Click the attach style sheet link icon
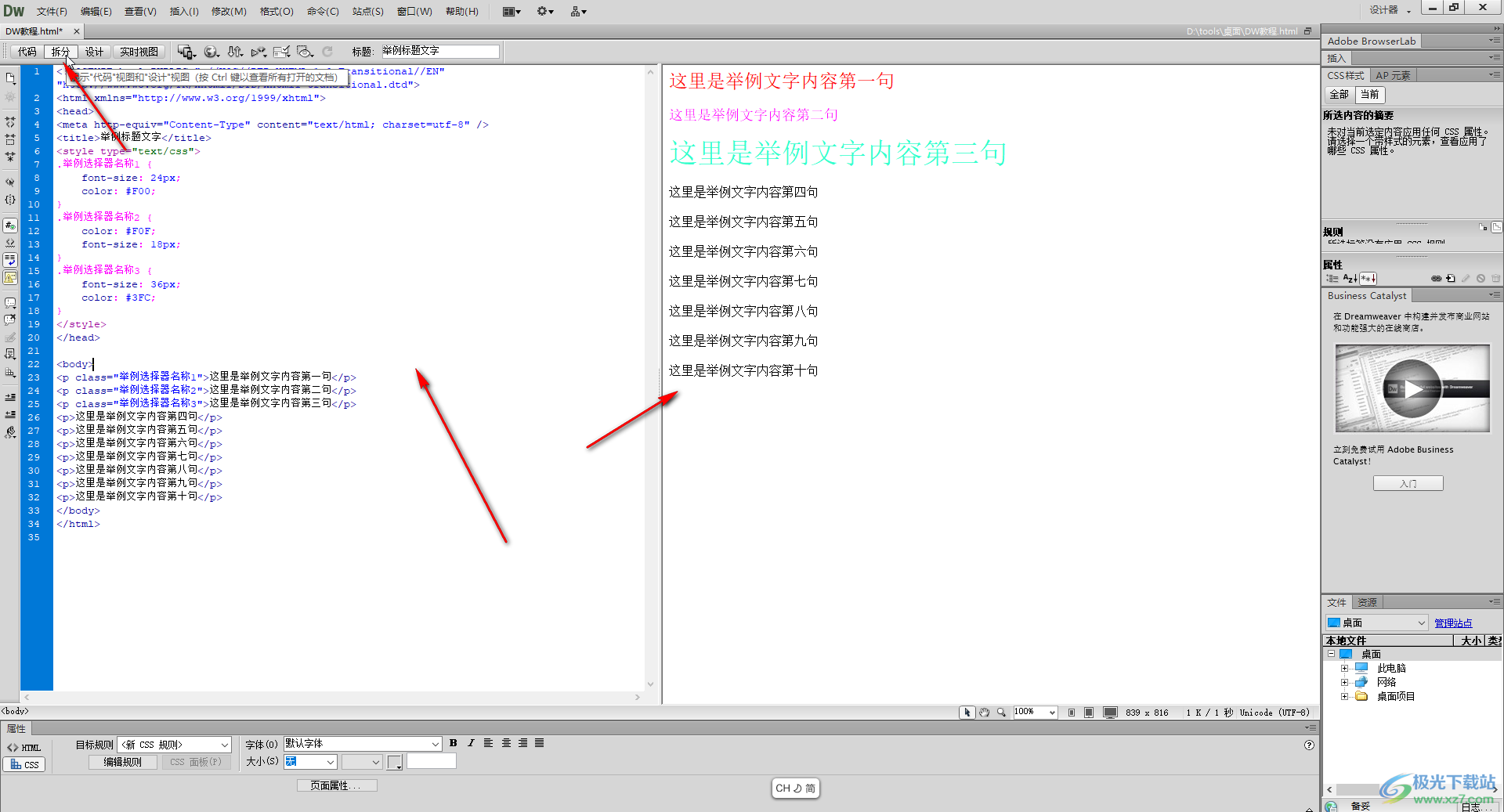The image size is (1504, 812). coord(1436,278)
